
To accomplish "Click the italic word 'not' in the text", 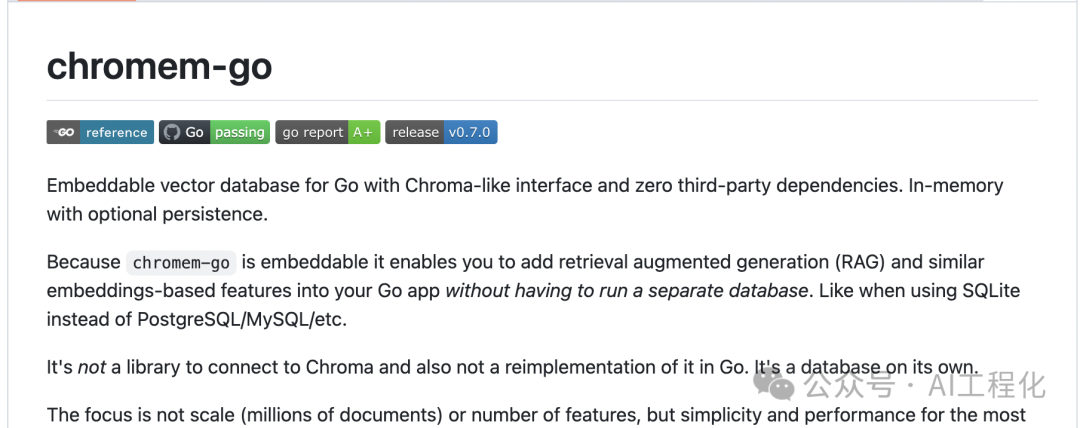I will pyautogui.click(x=92, y=368).
